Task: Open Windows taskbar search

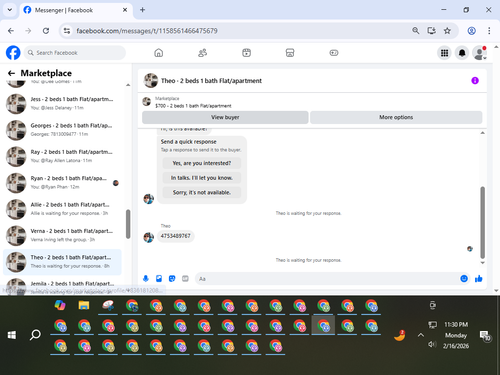Action: 35,335
